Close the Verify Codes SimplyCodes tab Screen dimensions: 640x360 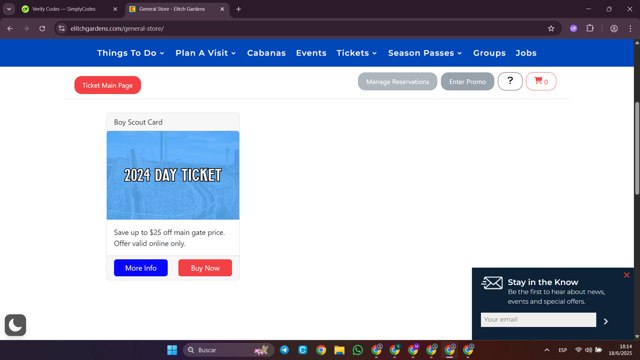pyautogui.click(x=115, y=9)
